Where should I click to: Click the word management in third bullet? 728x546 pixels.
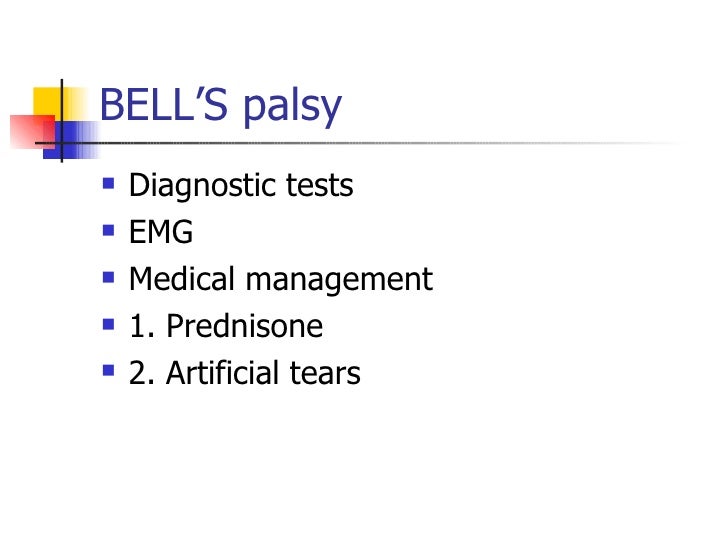(x=339, y=281)
